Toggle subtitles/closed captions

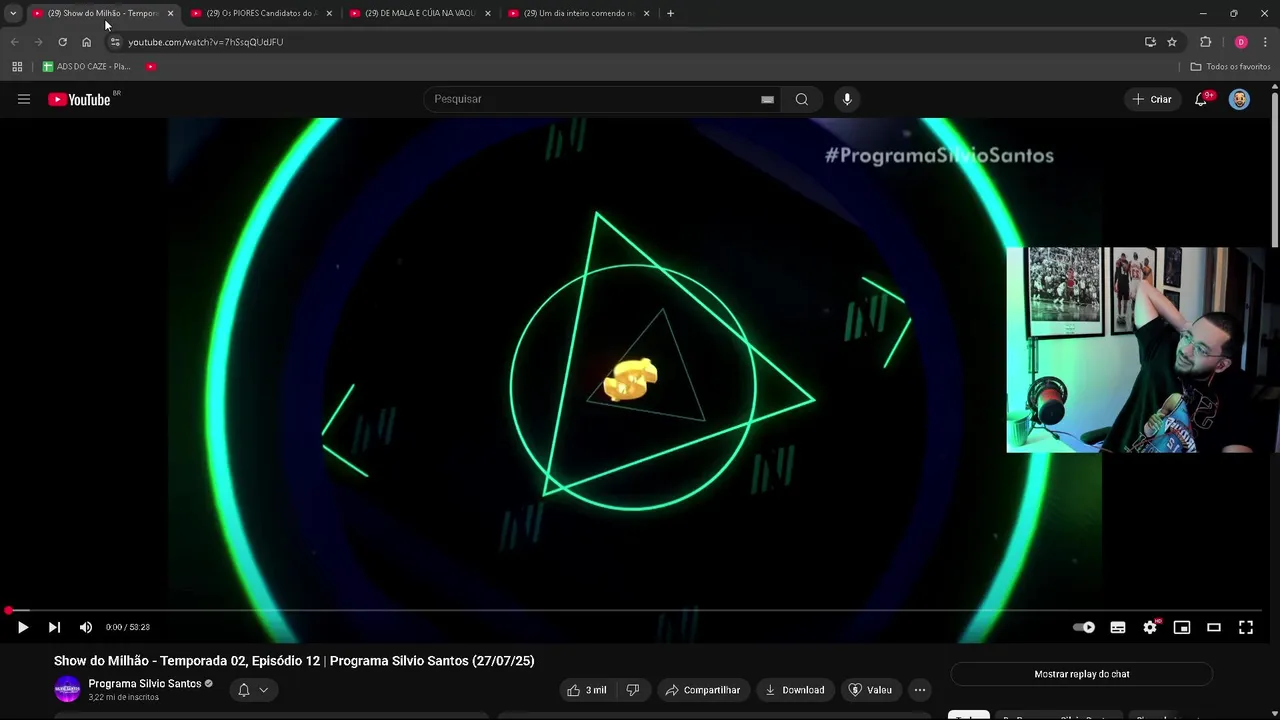tap(1118, 627)
